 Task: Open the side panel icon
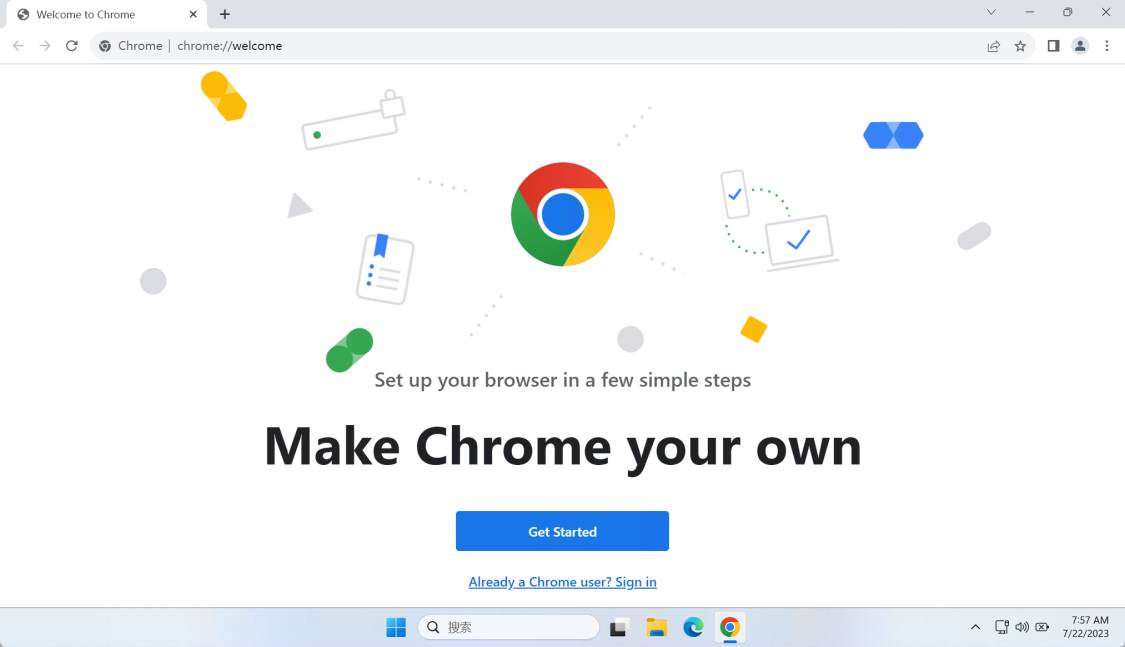point(1053,46)
